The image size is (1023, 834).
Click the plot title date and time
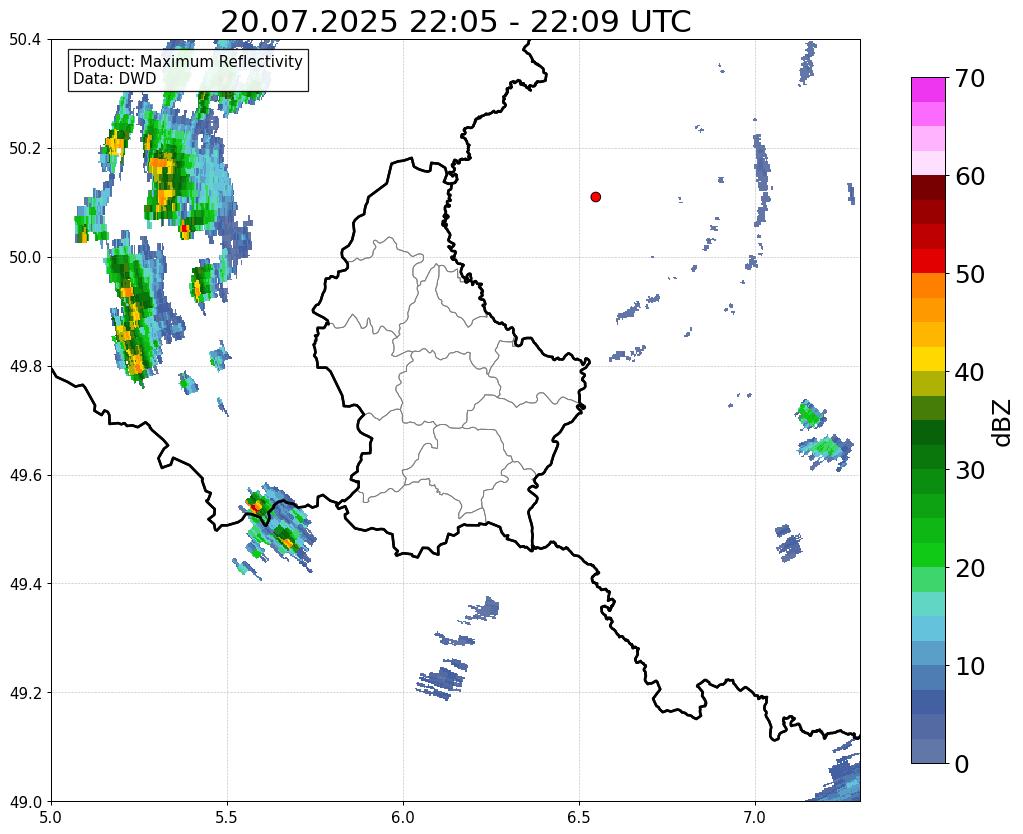(455, 22)
